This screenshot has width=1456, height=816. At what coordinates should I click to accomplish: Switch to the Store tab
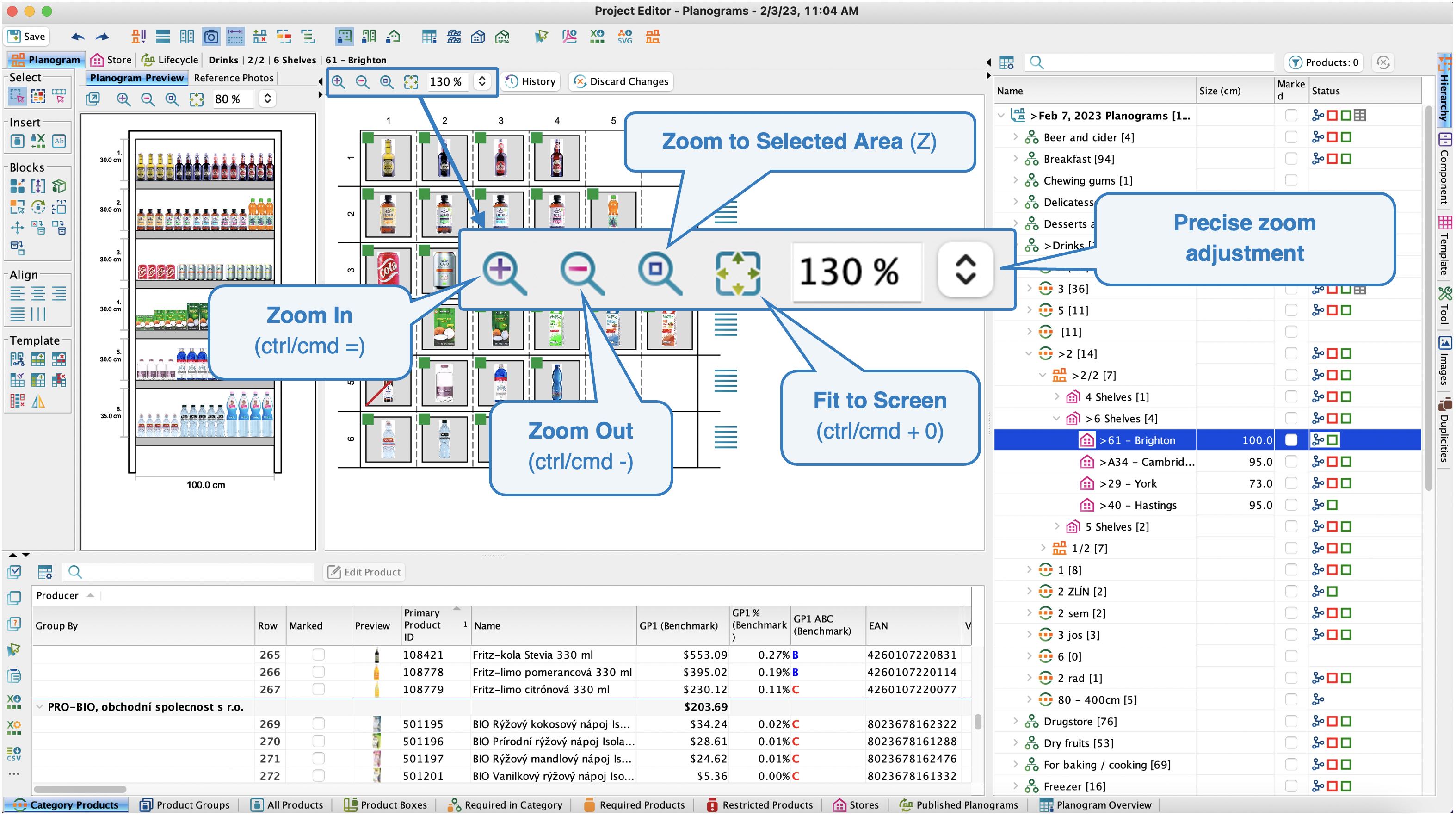[111, 60]
